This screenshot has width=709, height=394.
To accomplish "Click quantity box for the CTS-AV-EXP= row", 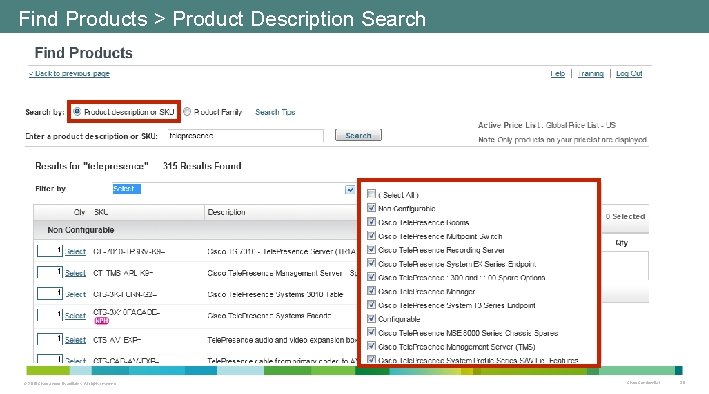I will click(x=50, y=339).
